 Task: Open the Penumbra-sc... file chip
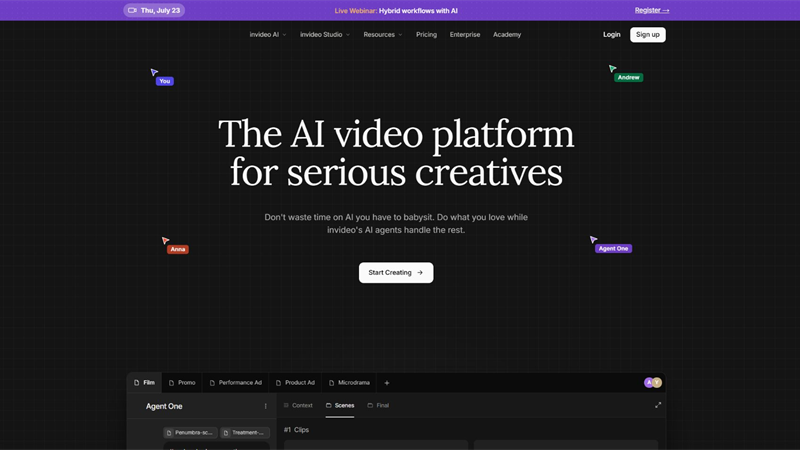pyautogui.click(x=190, y=433)
